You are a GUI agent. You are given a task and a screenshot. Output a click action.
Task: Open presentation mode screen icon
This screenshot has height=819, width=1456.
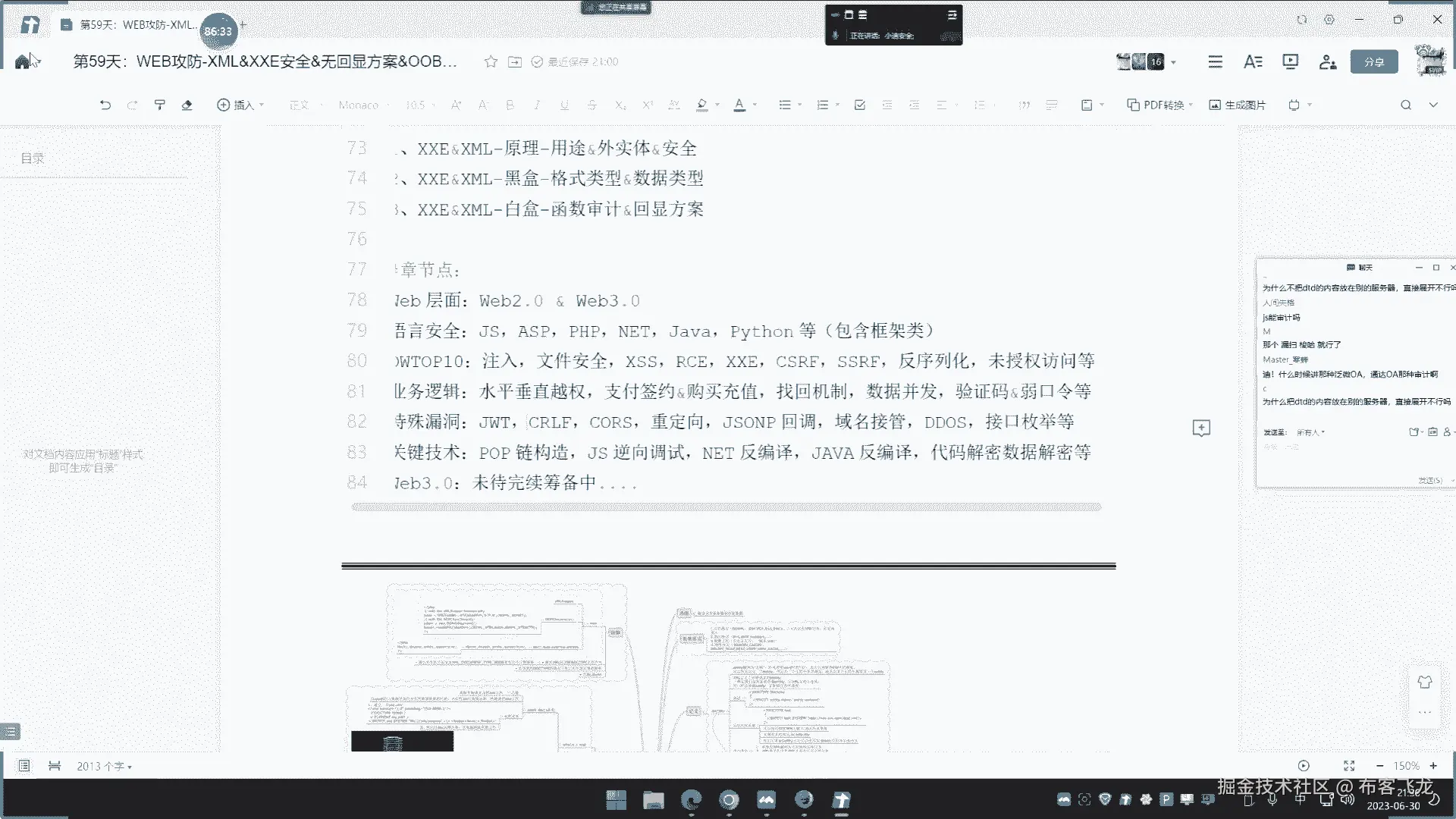[1290, 61]
